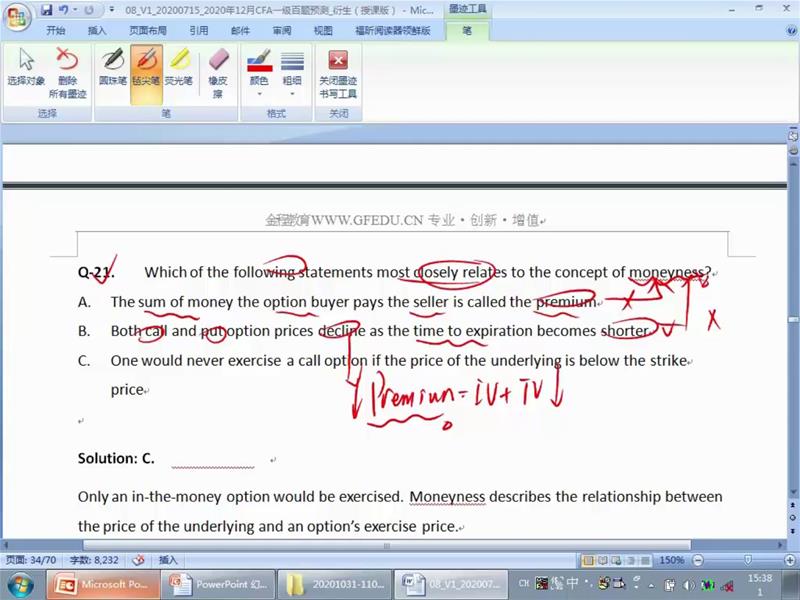Toggle the 毡尖笔 felt-tip pen
800x600 pixels.
(146, 74)
